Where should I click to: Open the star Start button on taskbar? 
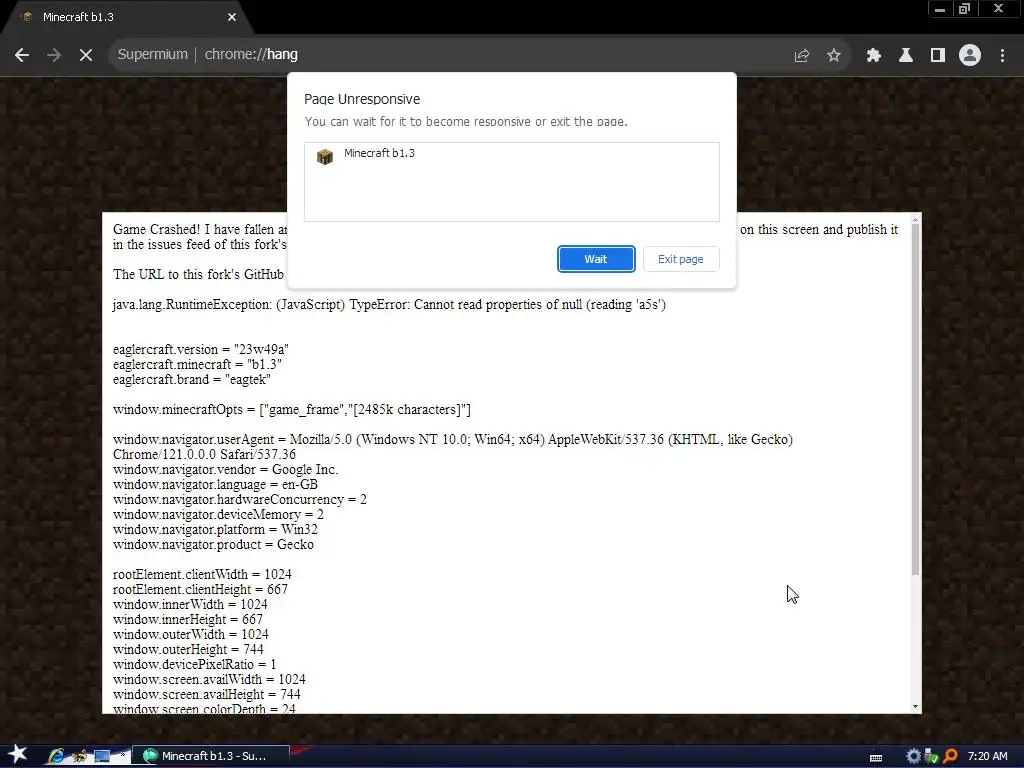(x=18, y=755)
